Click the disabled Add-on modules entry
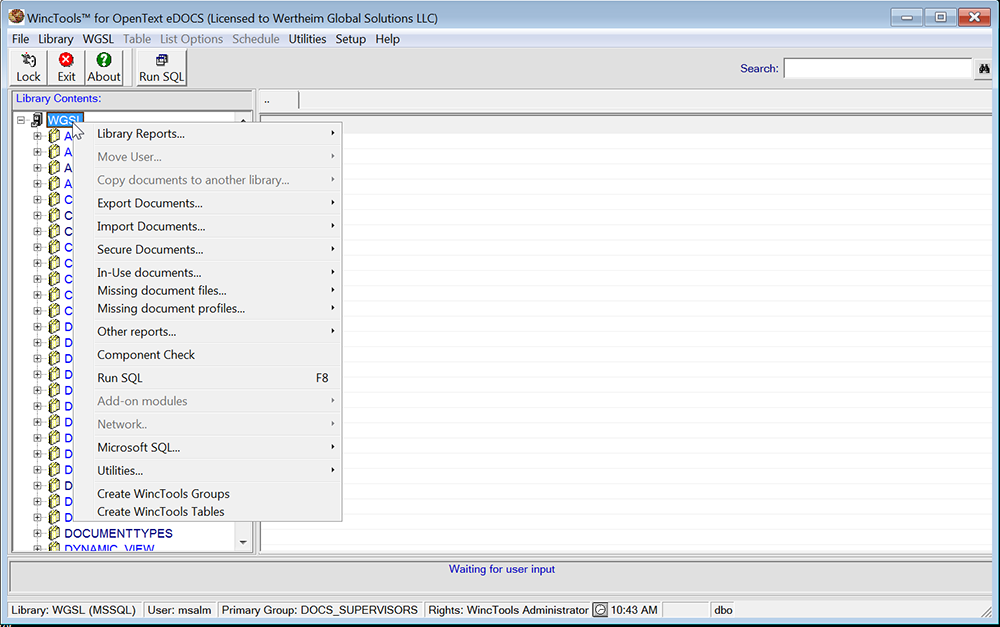 click(208, 401)
